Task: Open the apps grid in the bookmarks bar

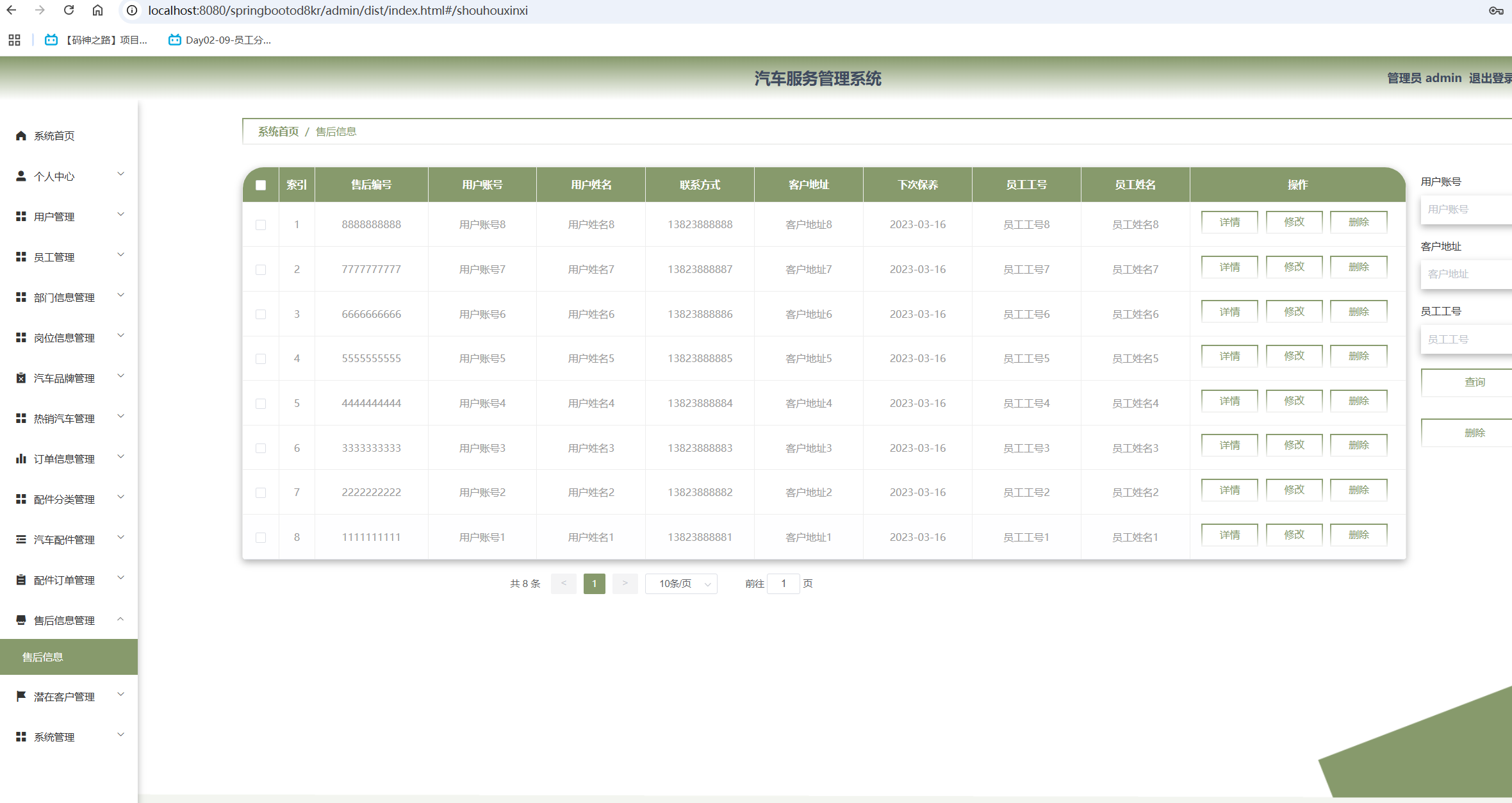Action: click(14, 40)
